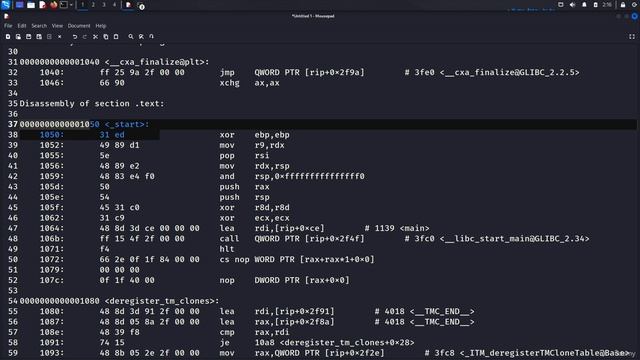This screenshot has height=360, width=640.
Task: Click the clock showing 2:16
Action: pos(607,5)
